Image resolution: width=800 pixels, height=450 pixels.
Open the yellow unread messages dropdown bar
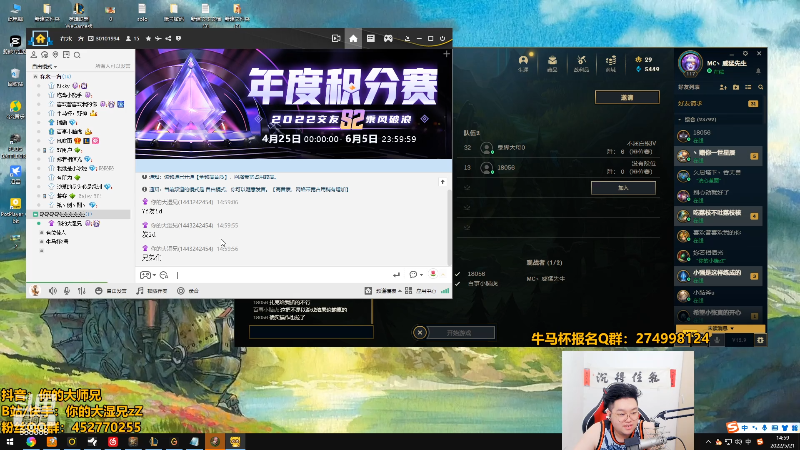pos(720,329)
